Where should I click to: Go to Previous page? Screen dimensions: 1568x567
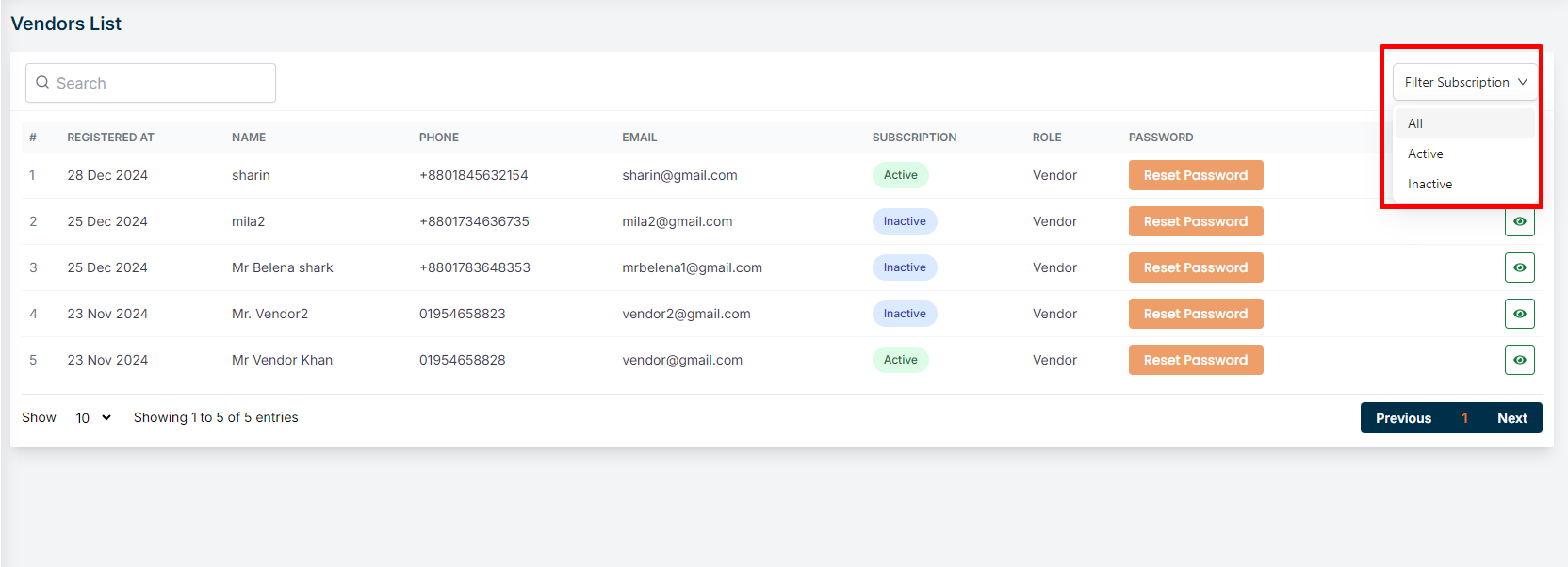[1402, 418]
